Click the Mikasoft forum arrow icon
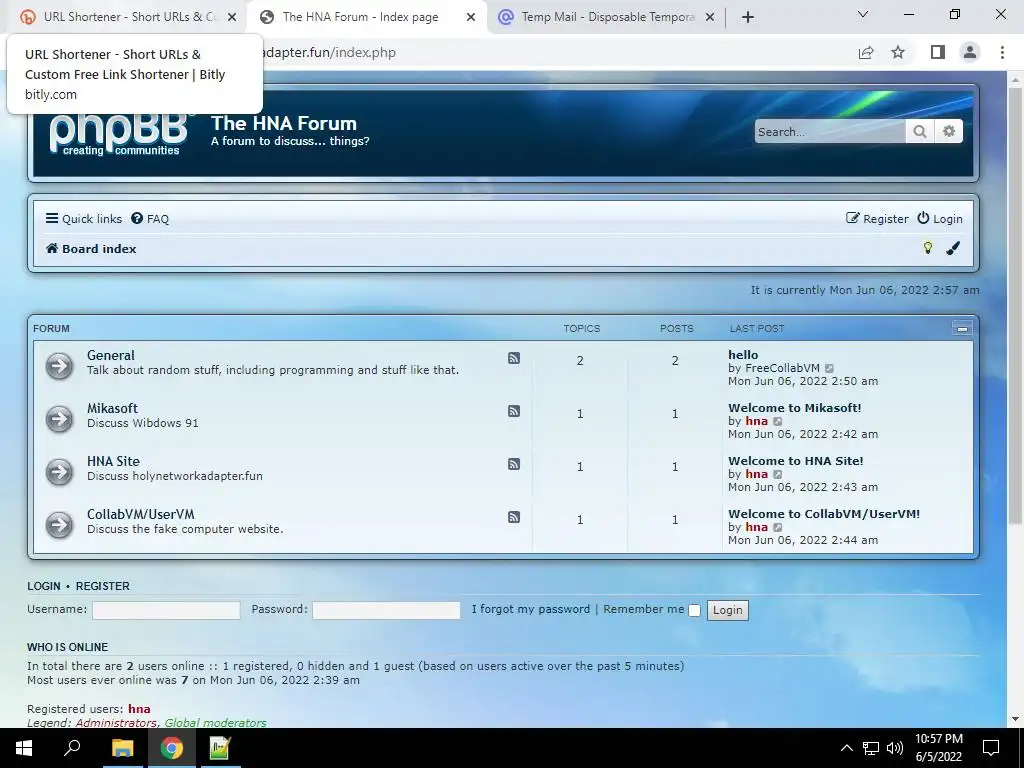This screenshot has width=1024, height=768. tap(59, 419)
